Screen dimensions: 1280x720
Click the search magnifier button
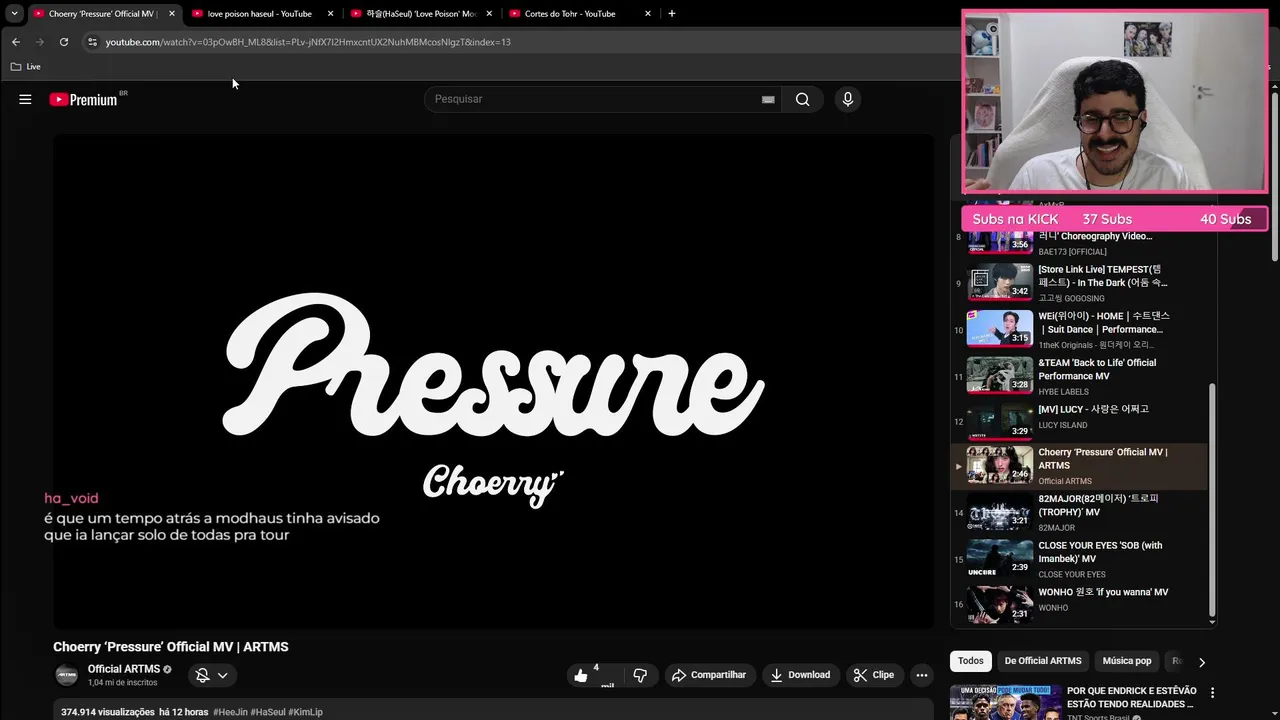[x=802, y=99]
